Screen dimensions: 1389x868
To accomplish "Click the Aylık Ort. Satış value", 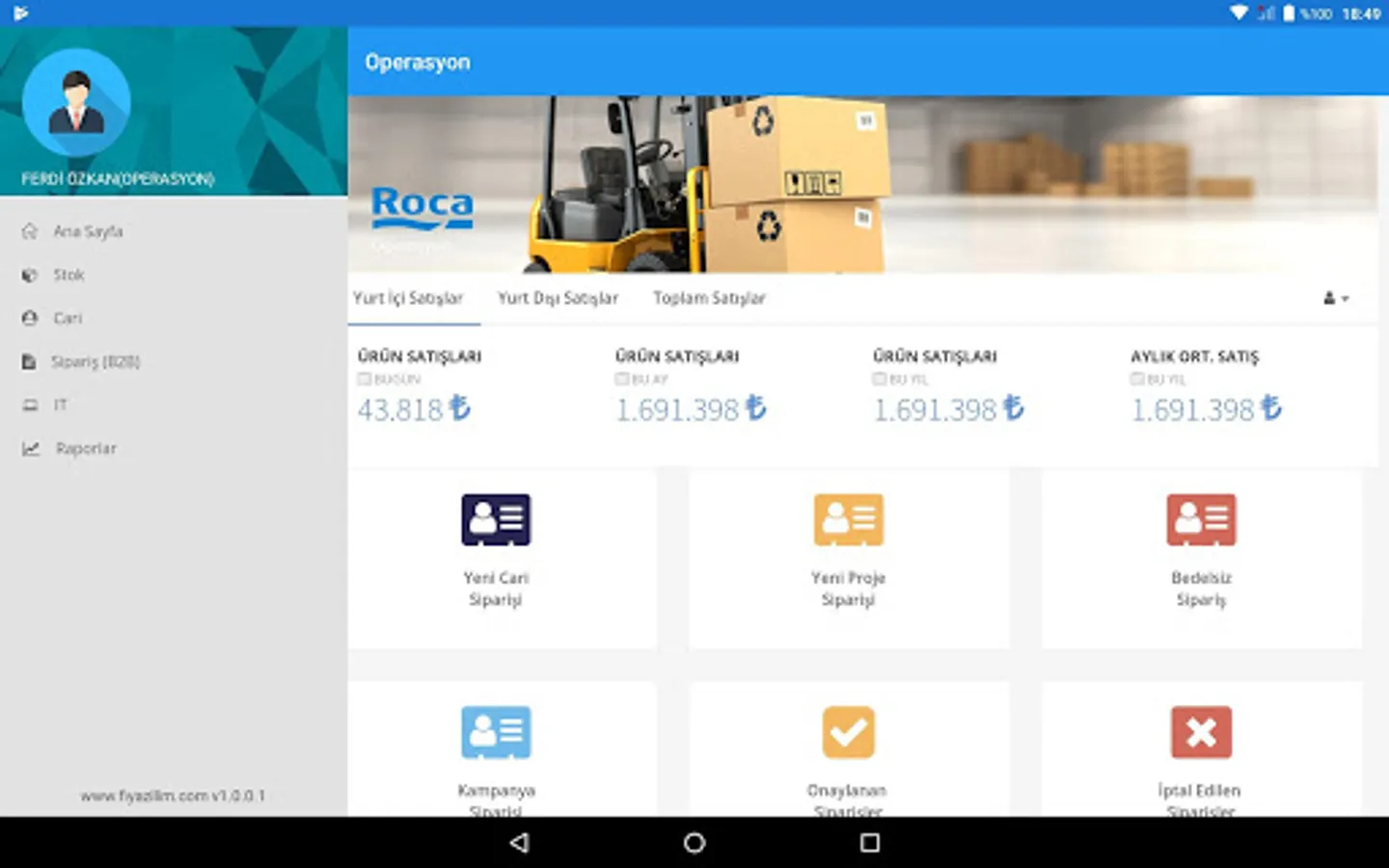I will (1206, 410).
